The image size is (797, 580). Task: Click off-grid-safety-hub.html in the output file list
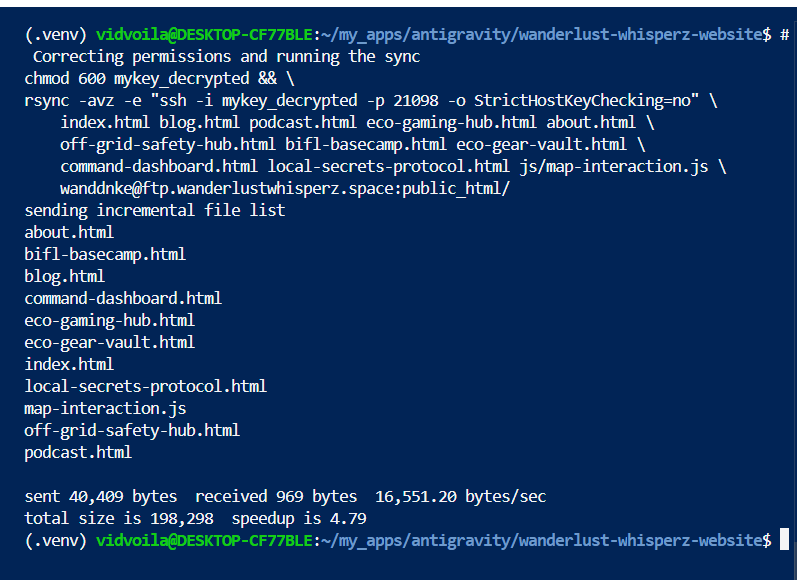[x=132, y=431]
